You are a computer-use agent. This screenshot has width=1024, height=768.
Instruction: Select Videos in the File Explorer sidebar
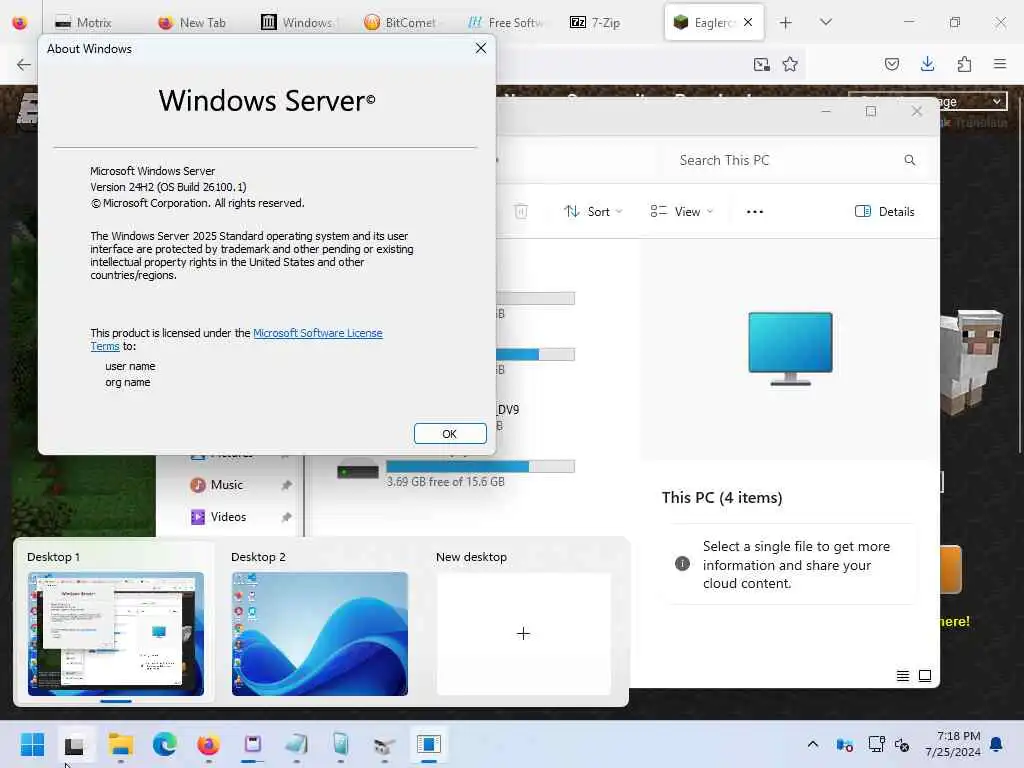pos(228,517)
